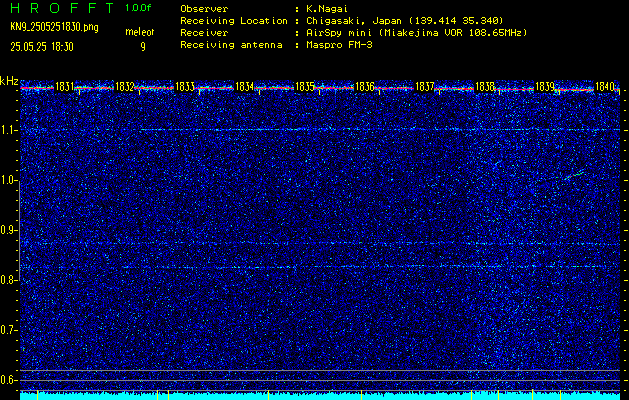Click the 1836 time marker

(365, 87)
